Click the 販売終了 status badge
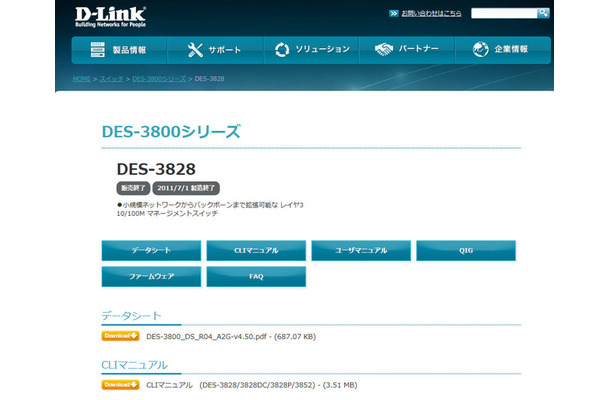610x400 pixels. coord(133,188)
